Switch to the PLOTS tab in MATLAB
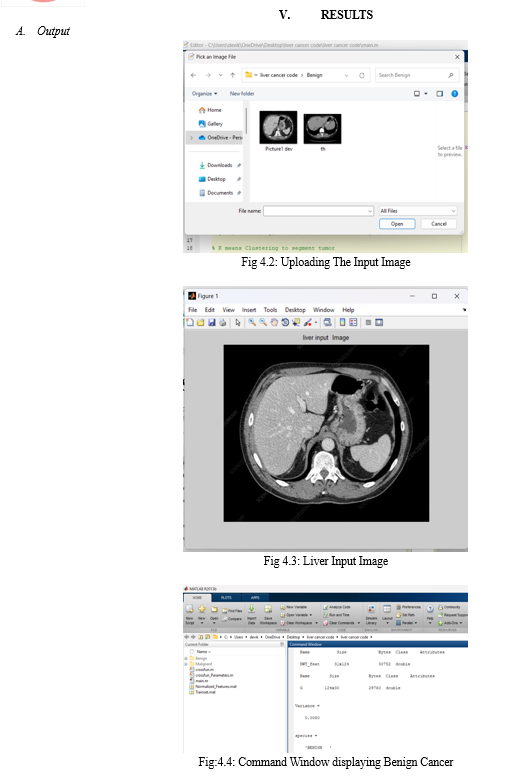520x779 pixels. pyautogui.click(x=226, y=597)
